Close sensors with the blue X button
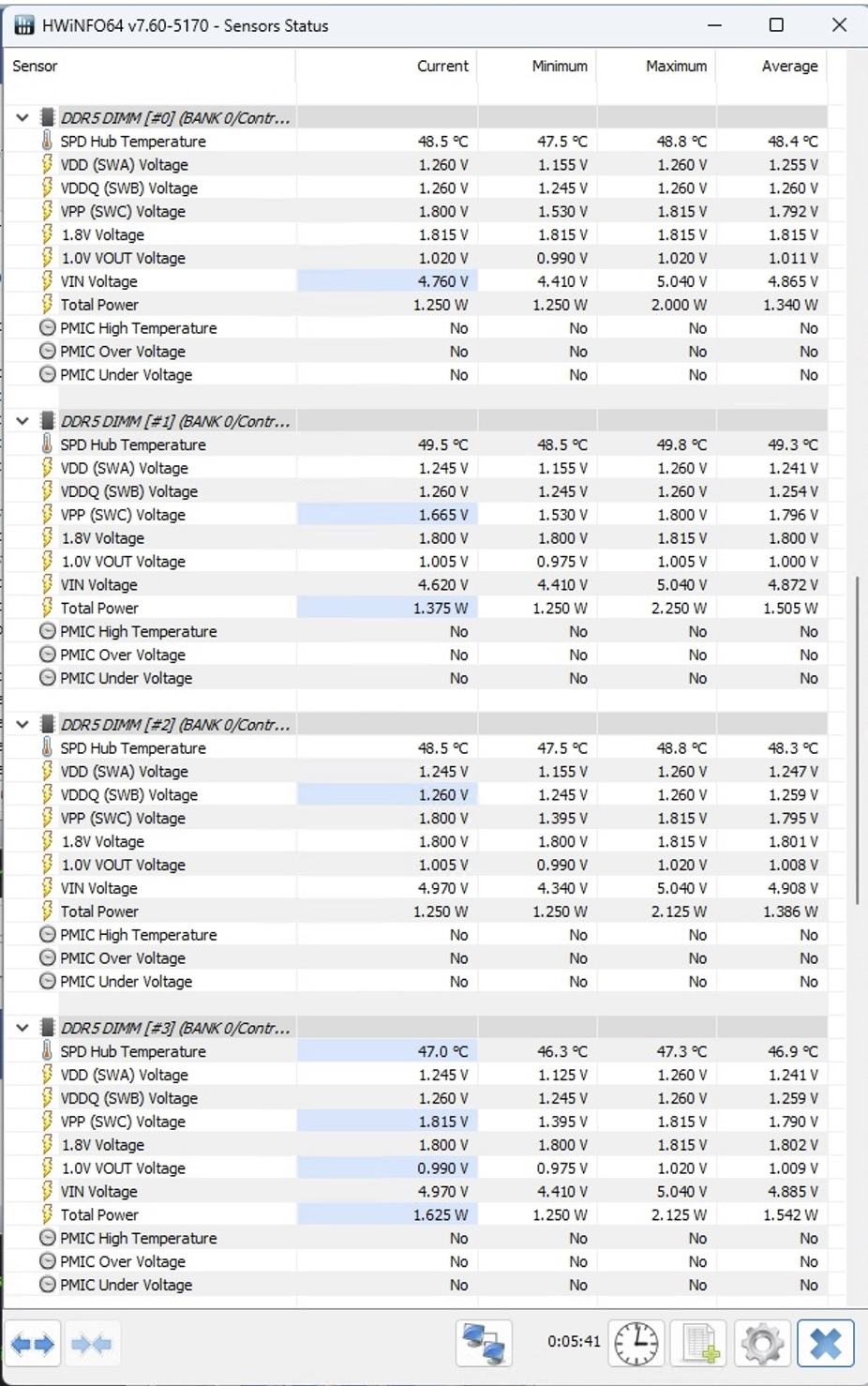This screenshot has width=868, height=1386. (x=826, y=1344)
